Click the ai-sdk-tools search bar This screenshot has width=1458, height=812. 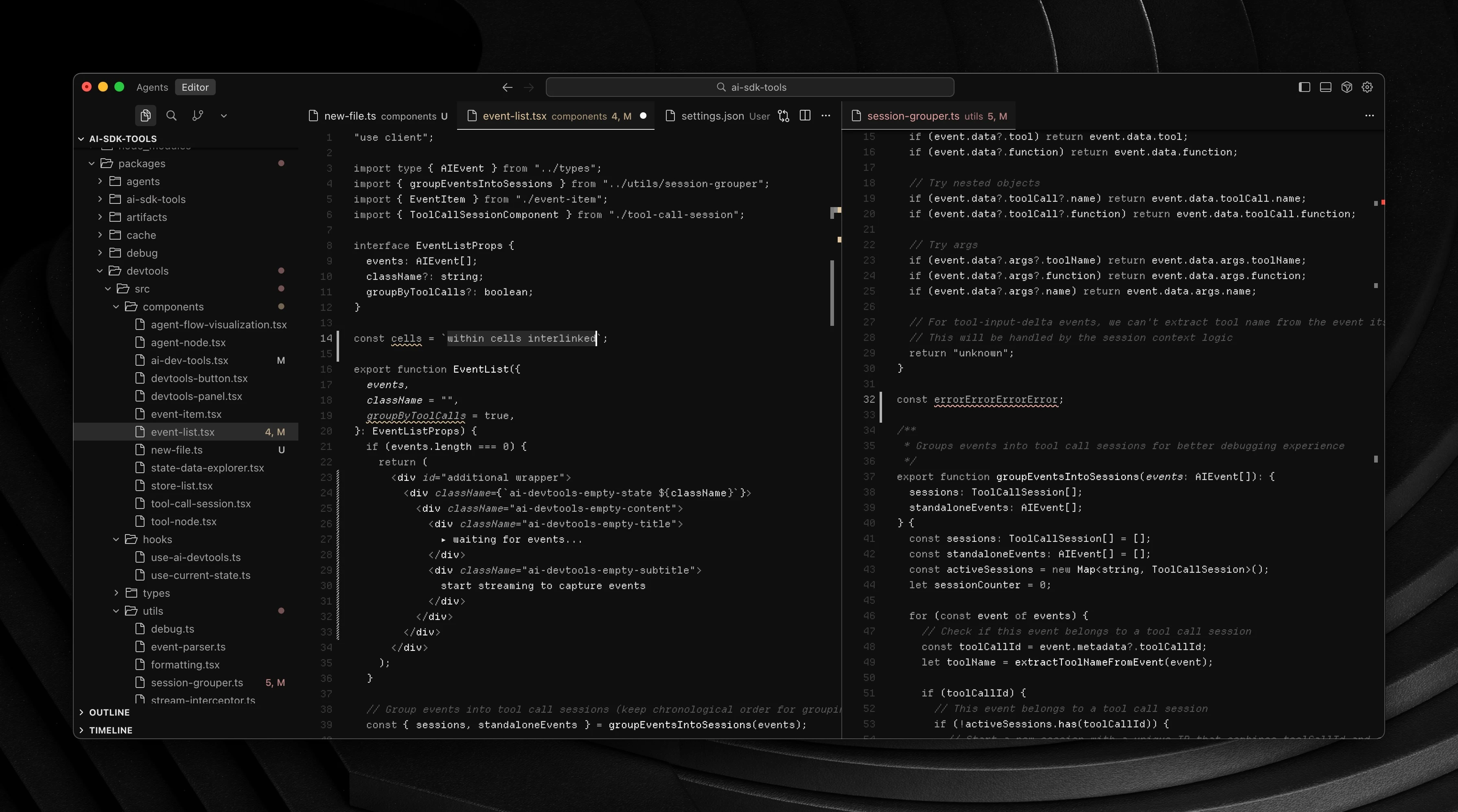pos(749,87)
